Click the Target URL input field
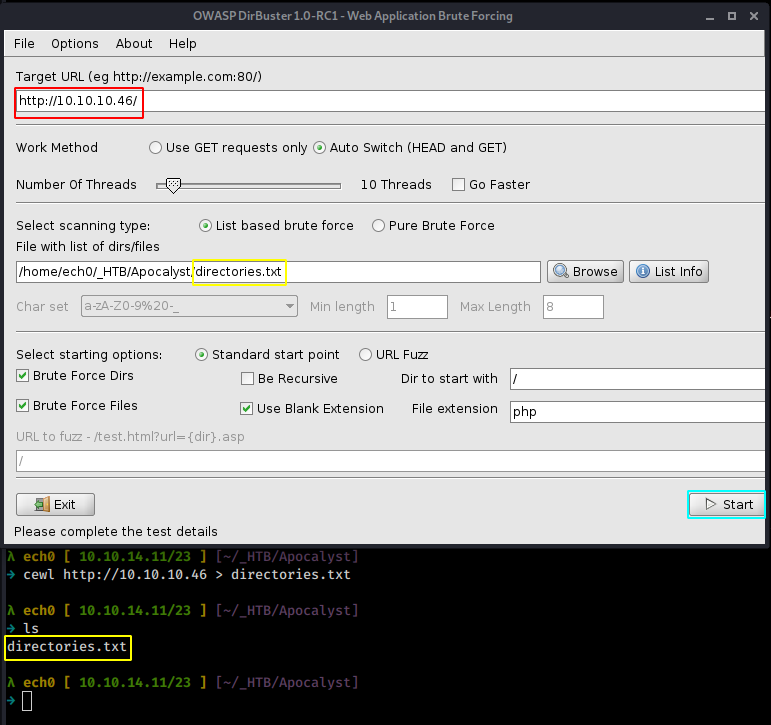Screen dimensions: 771x725 [x=450, y=102]
